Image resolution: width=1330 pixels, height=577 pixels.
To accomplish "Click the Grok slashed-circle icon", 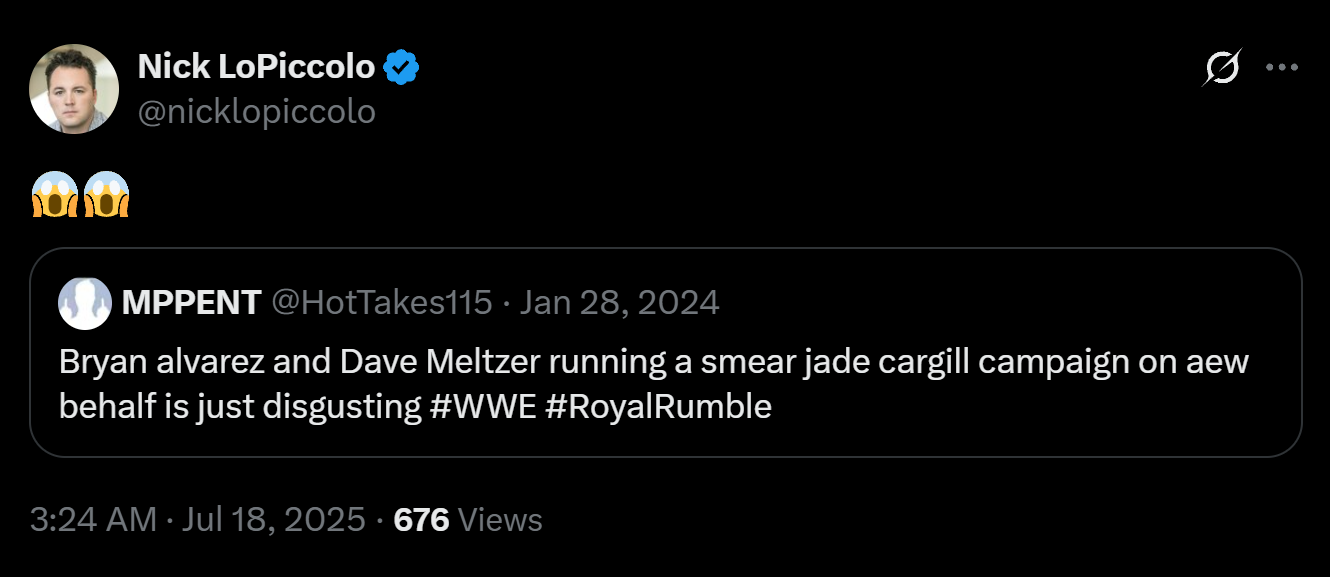I will point(1223,68).
